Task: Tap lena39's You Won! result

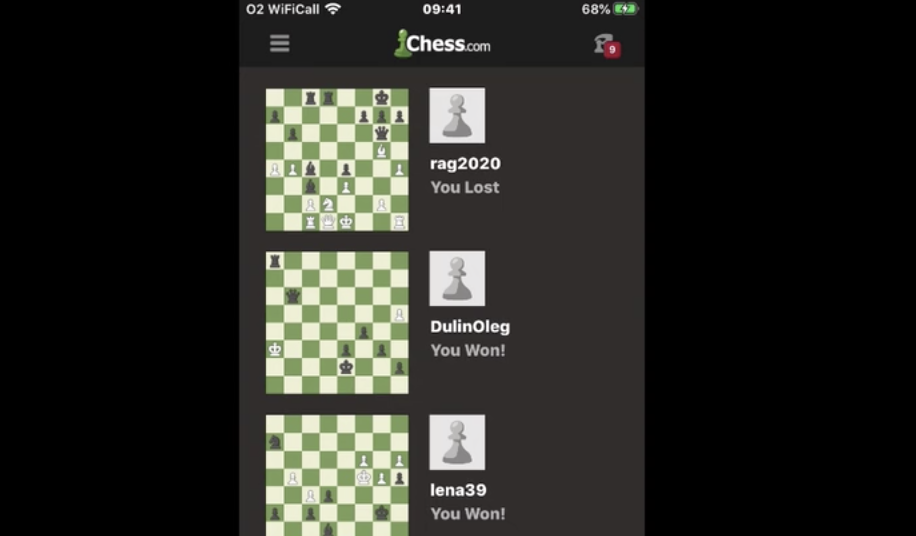Action: coord(468,514)
